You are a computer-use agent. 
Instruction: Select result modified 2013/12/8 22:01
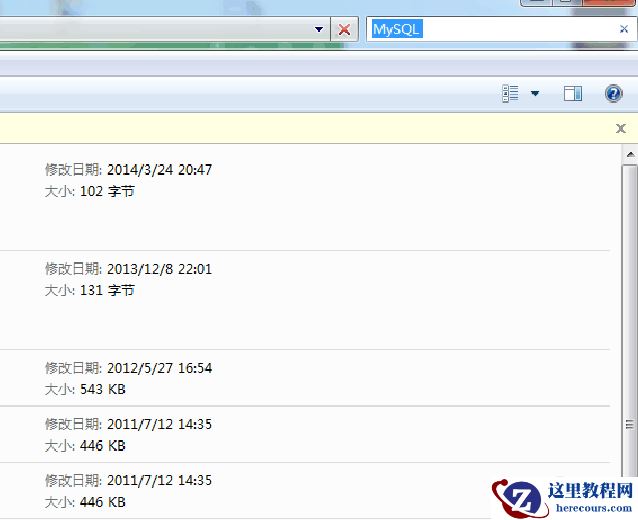click(x=129, y=269)
